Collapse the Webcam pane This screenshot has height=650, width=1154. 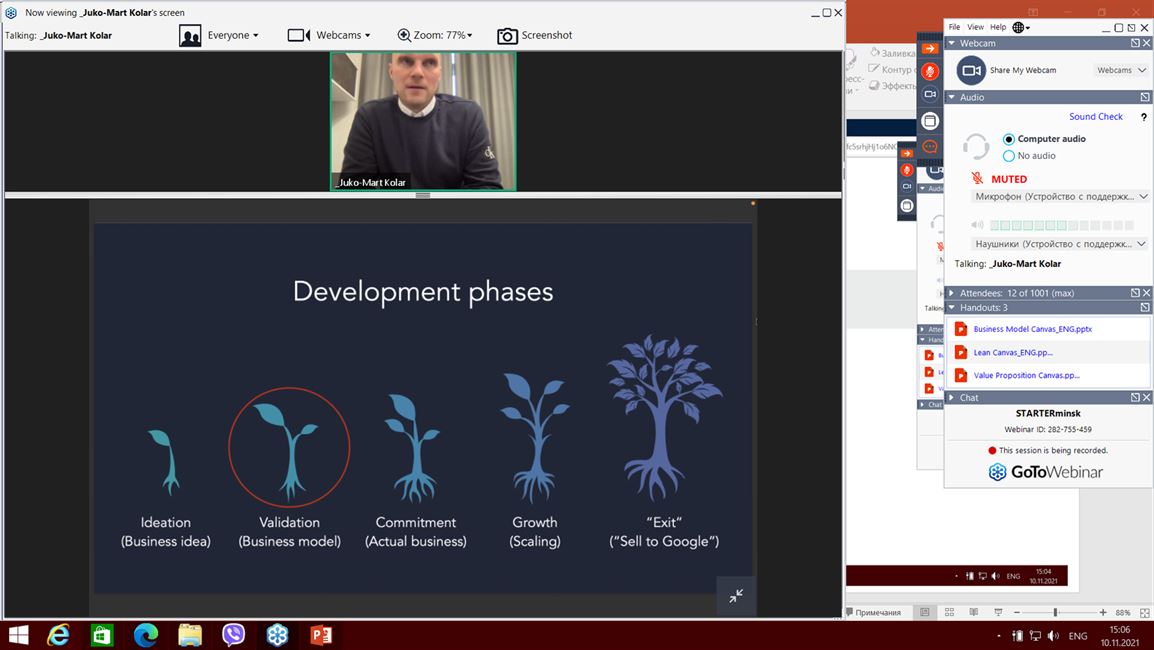coord(952,43)
